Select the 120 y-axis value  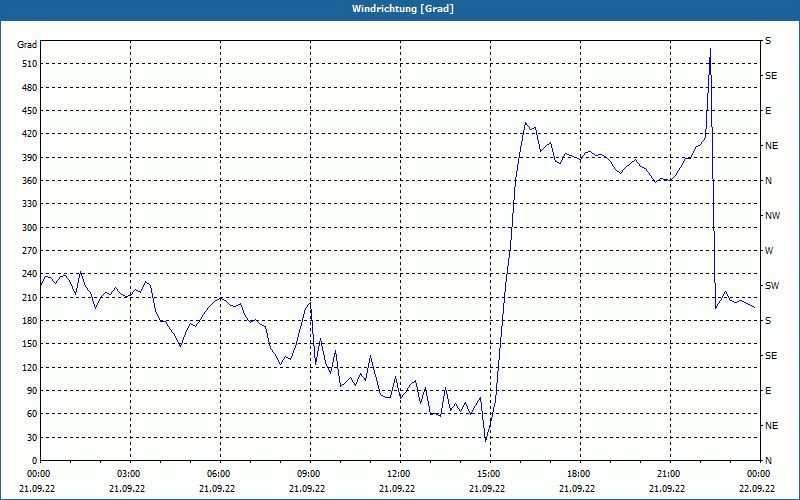pyautogui.click(x=29, y=367)
